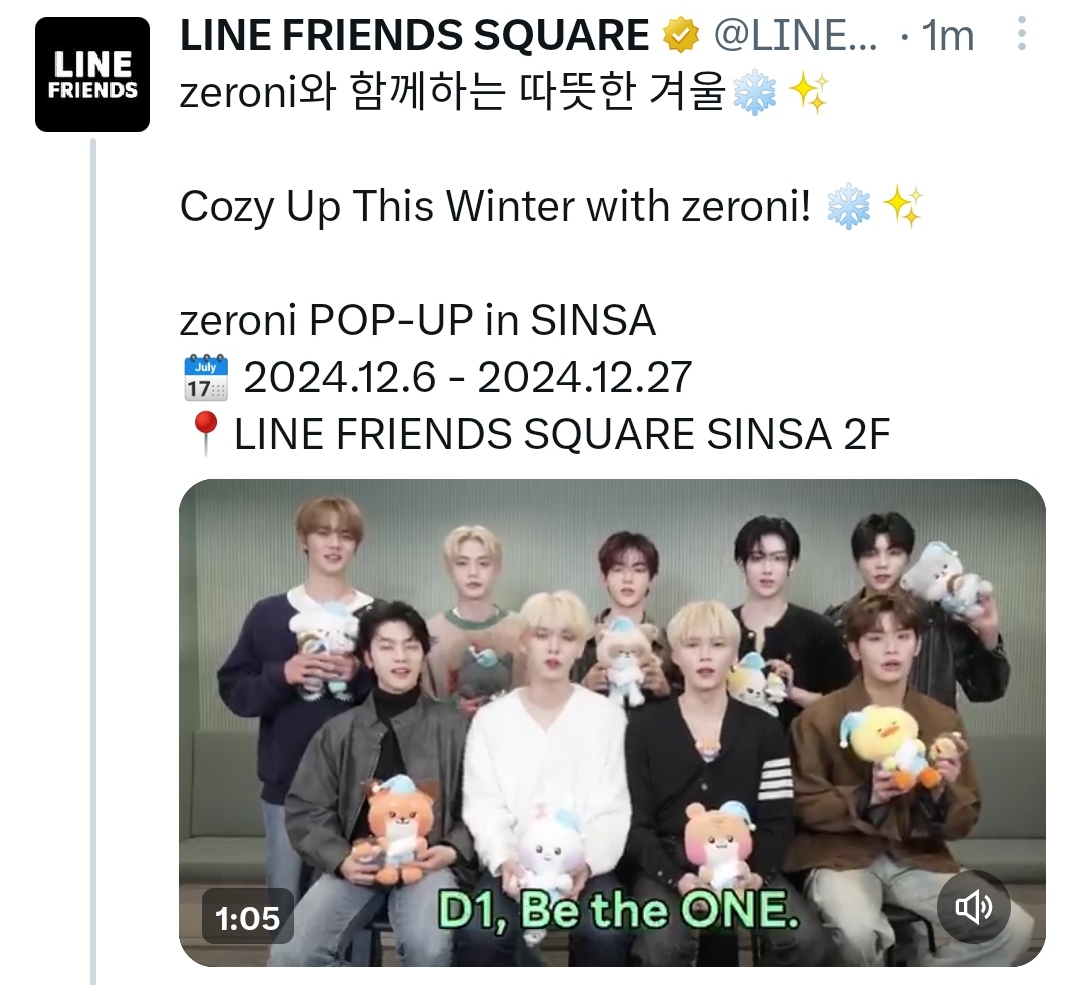Click the vertical thread line below the avatar
1080x985 pixels.
click(93, 561)
